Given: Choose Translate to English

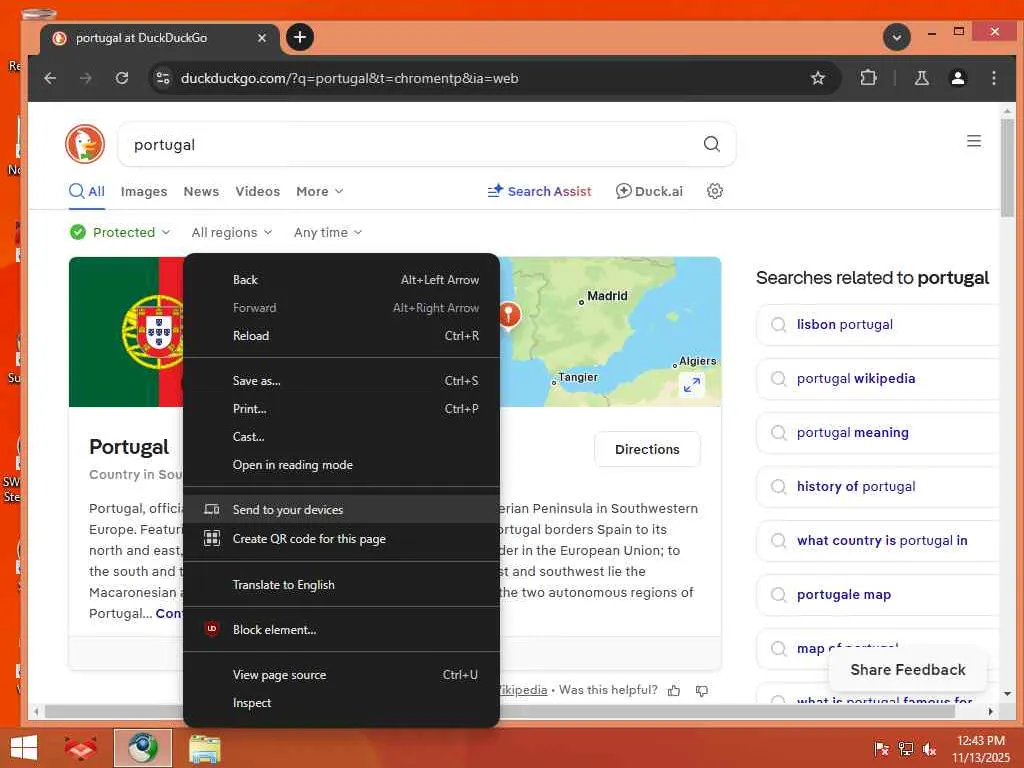Looking at the screenshot, I should coord(342,584).
